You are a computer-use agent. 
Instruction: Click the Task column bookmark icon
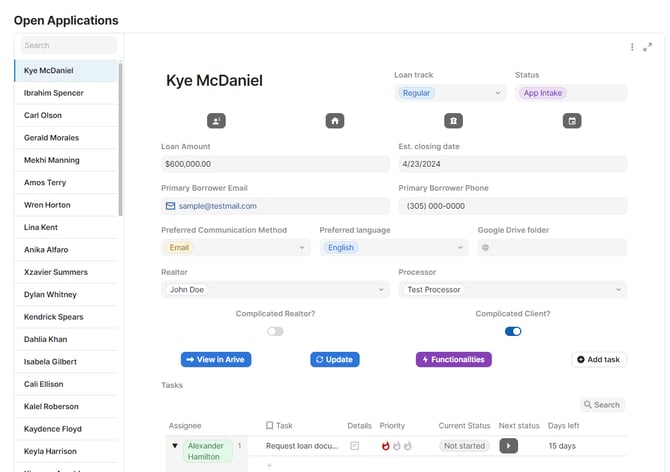[x=269, y=425]
